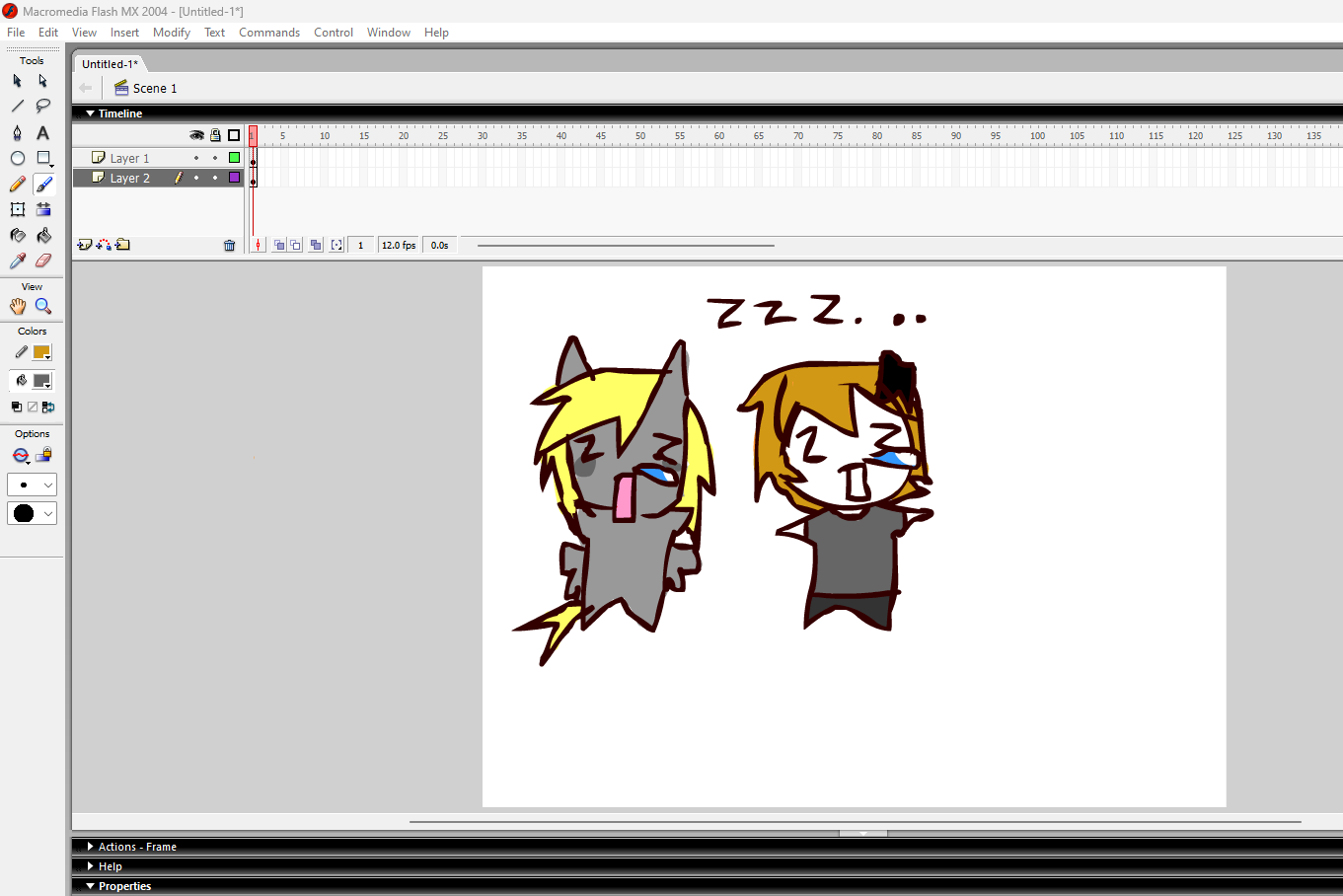Open the Modify menu
The height and width of the screenshot is (896, 1343).
[x=171, y=33]
